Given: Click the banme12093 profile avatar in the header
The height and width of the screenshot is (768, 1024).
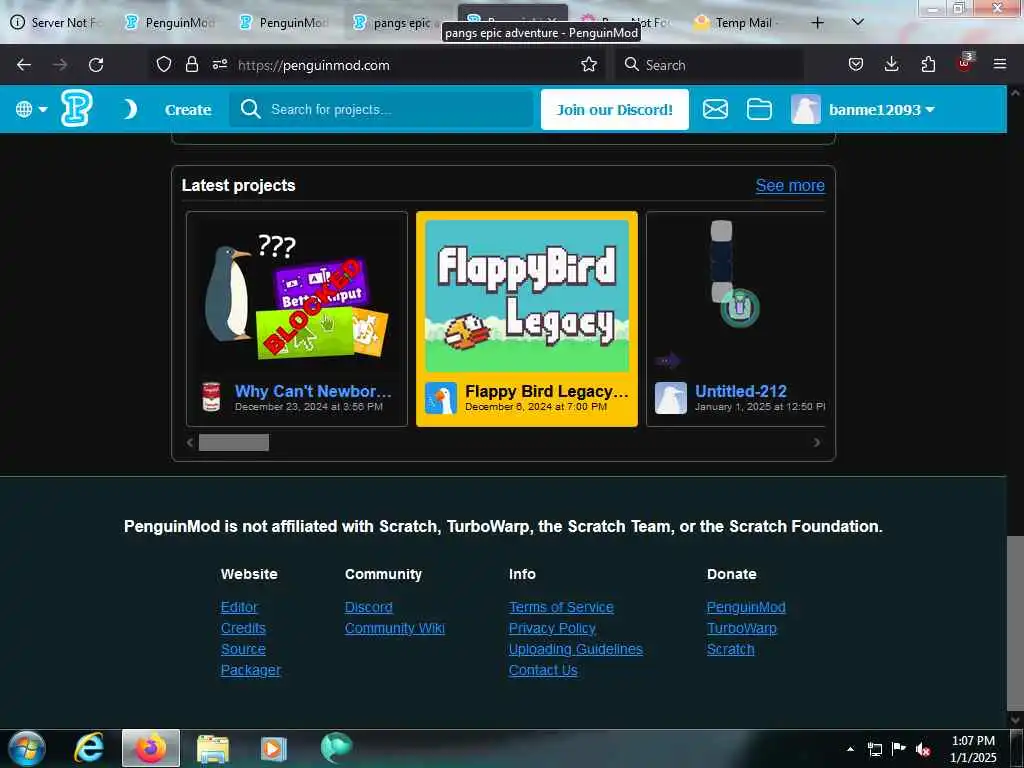Looking at the screenshot, I should pos(806,109).
